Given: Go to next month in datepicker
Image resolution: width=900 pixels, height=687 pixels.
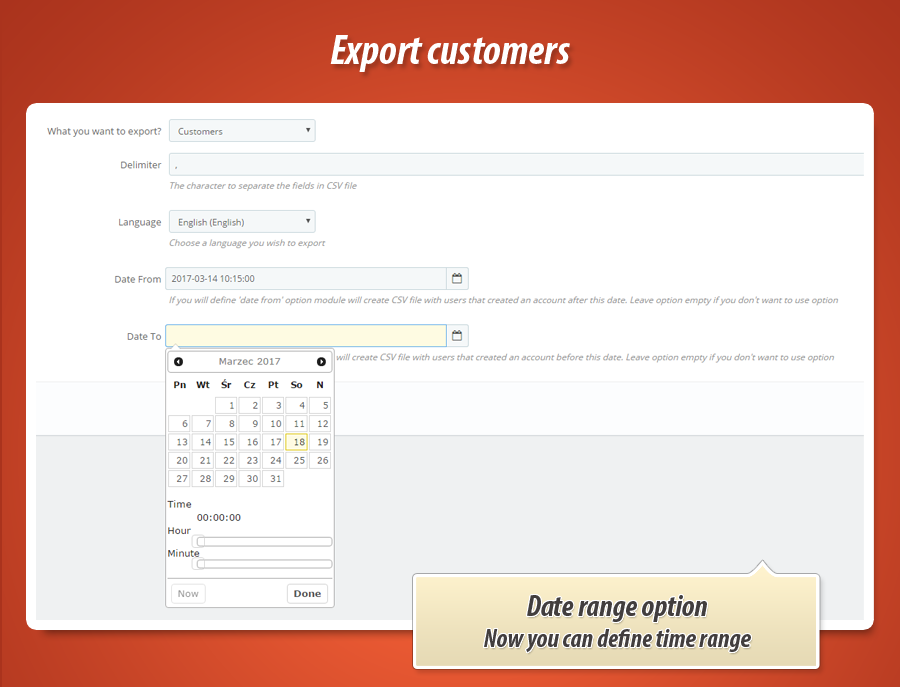Looking at the screenshot, I should (x=321, y=362).
